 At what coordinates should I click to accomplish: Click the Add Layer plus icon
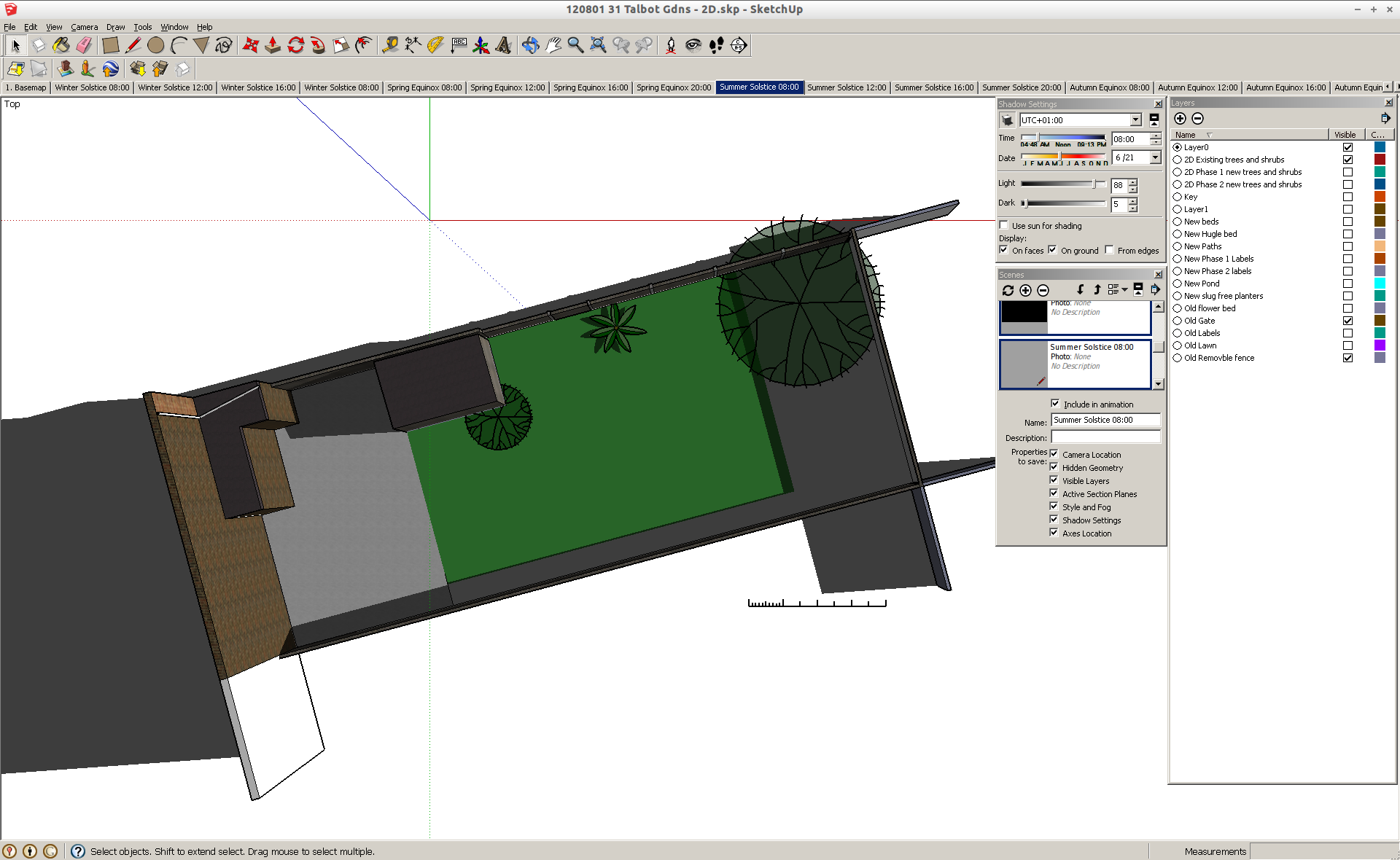(1180, 119)
